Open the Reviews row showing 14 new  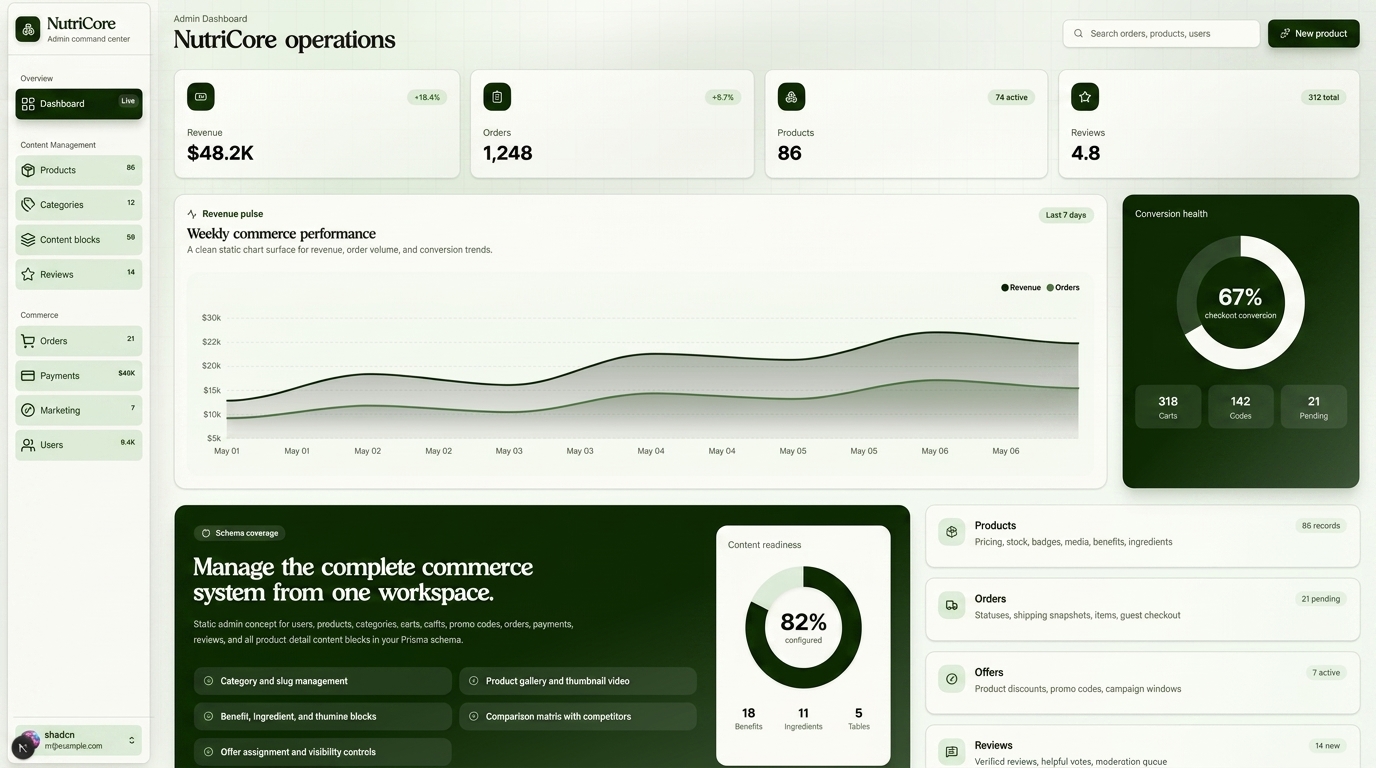point(1142,747)
